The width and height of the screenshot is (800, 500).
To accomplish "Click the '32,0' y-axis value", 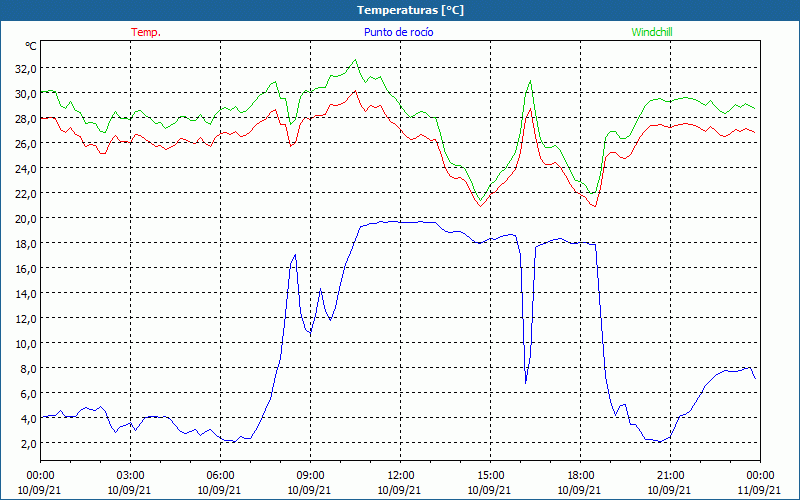I will click(26, 68).
